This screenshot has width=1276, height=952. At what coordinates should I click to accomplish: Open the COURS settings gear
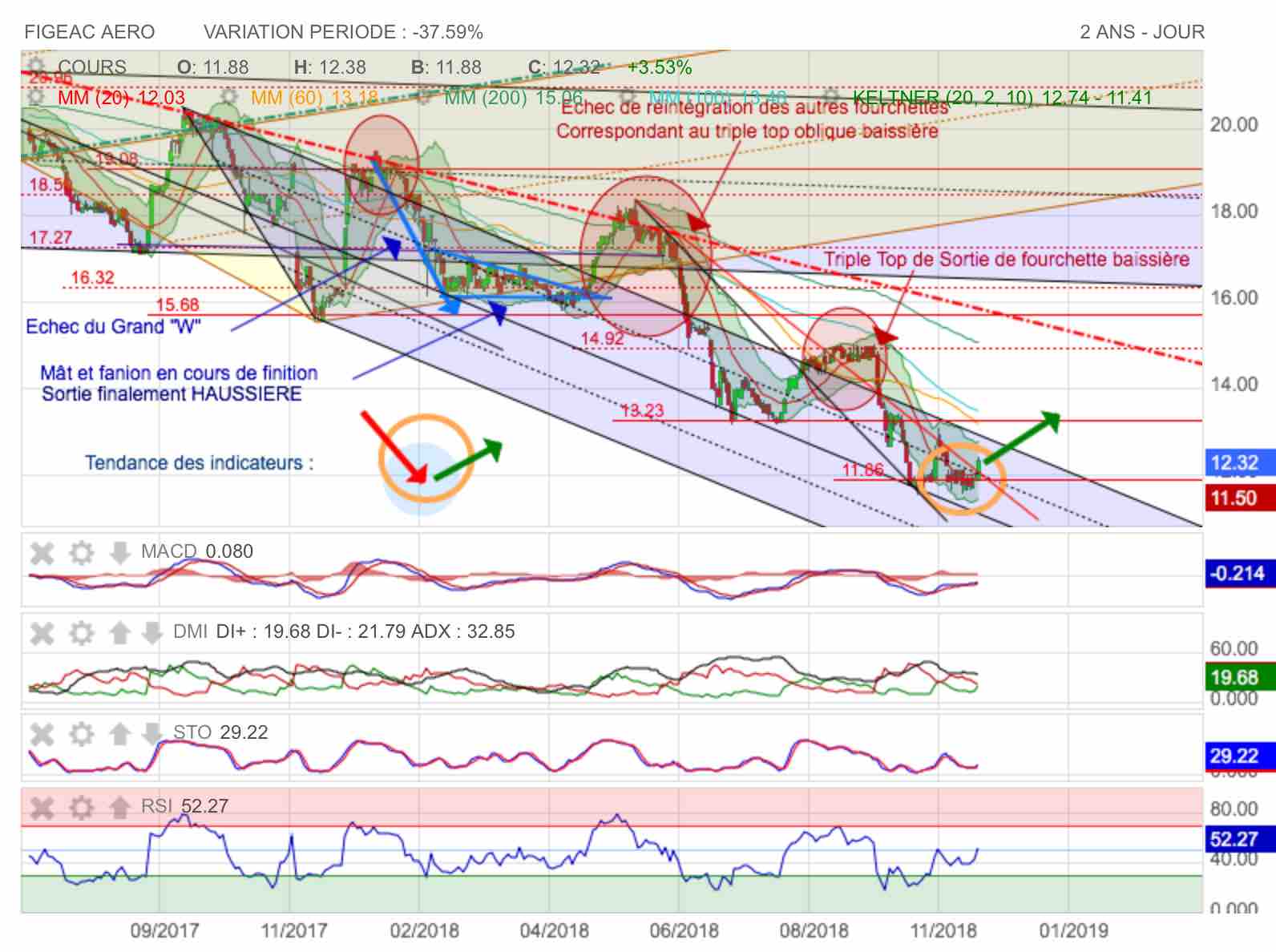(x=36, y=67)
